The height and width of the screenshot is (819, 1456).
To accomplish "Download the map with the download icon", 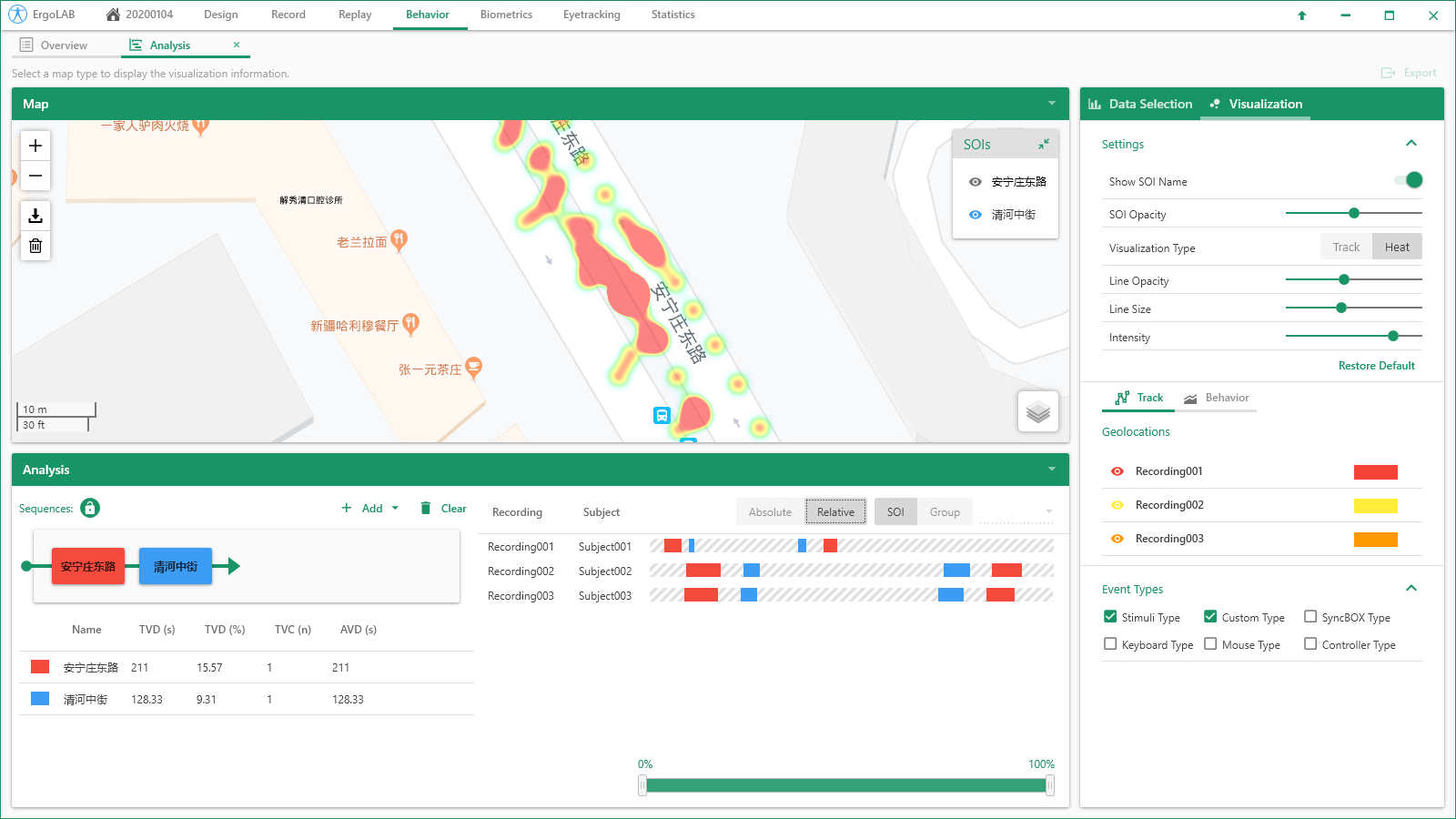I will 35,216.
